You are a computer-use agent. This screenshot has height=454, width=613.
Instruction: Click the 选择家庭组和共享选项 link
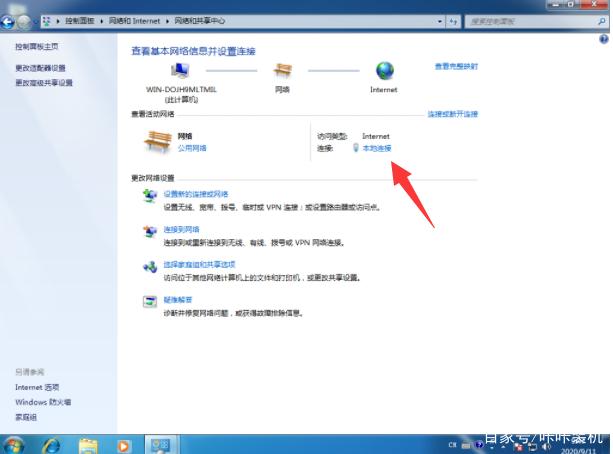[x=199, y=265]
